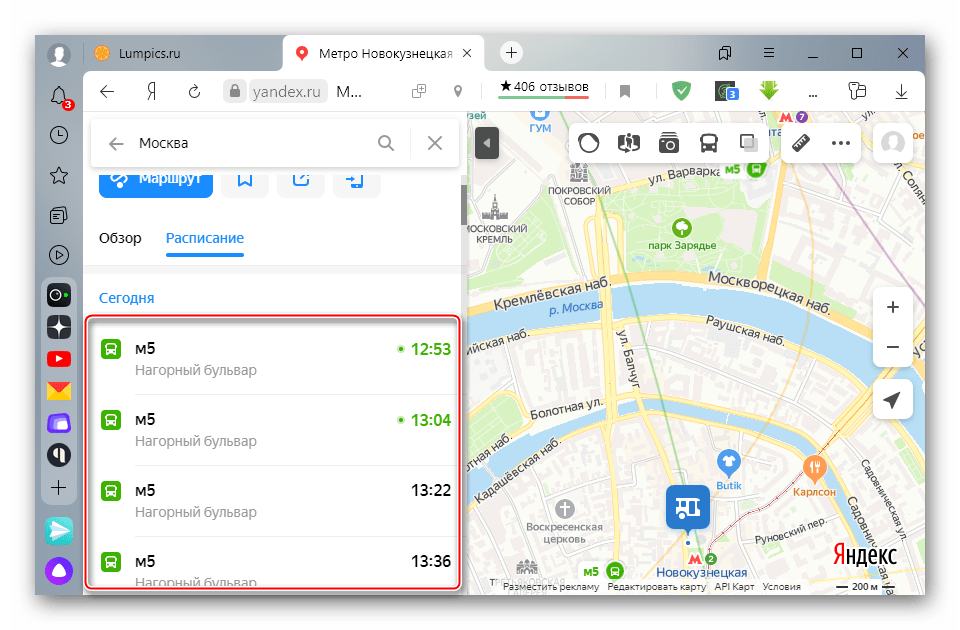This screenshot has height=630, width=960.
Task: Collapse the side panel with arrow button
Action: point(487,143)
